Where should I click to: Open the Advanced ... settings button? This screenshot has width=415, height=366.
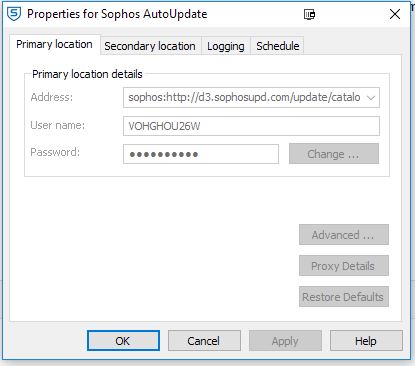click(344, 235)
